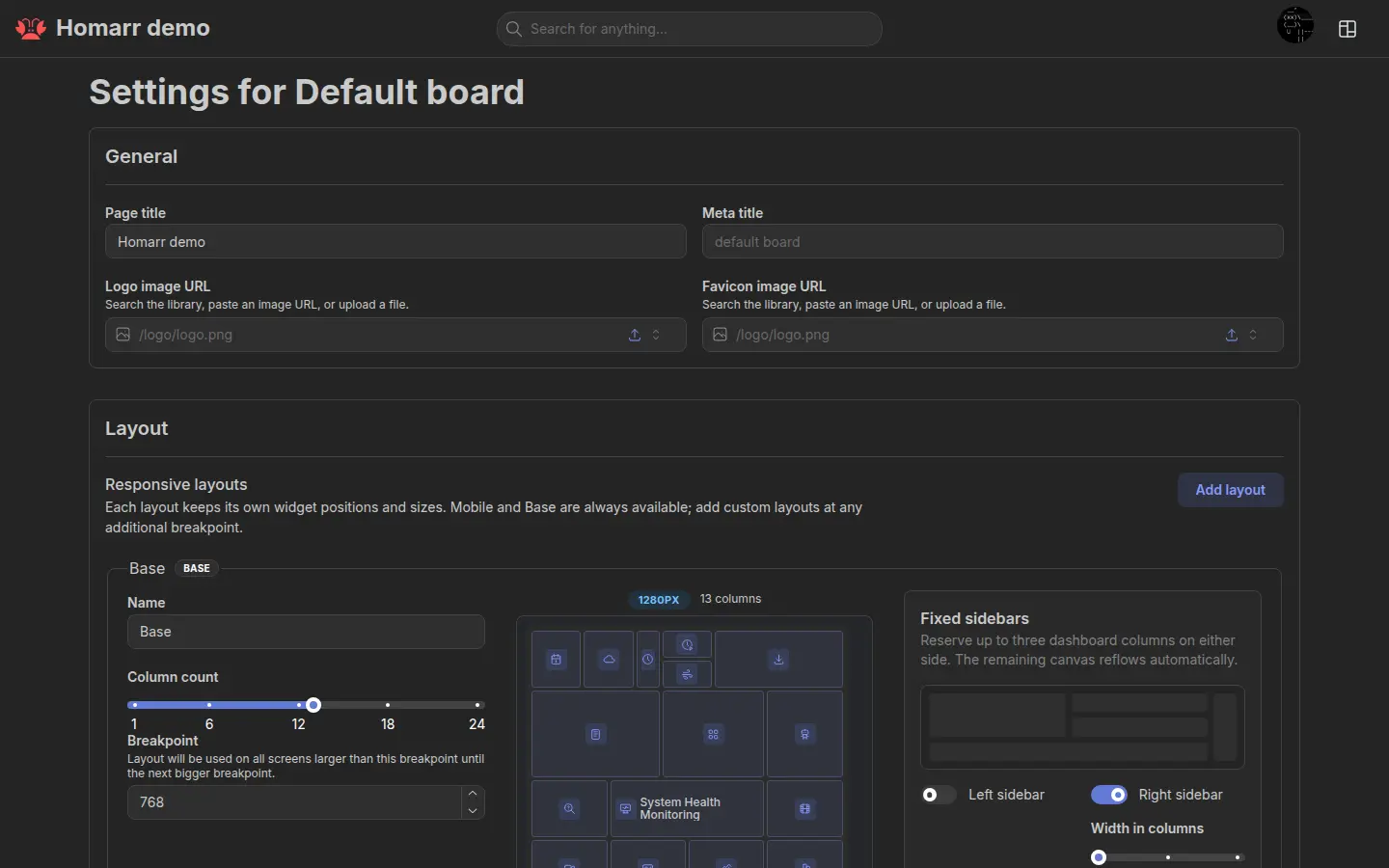Click the layout Name input containing Base
Image resolution: width=1389 pixels, height=868 pixels.
tap(306, 632)
